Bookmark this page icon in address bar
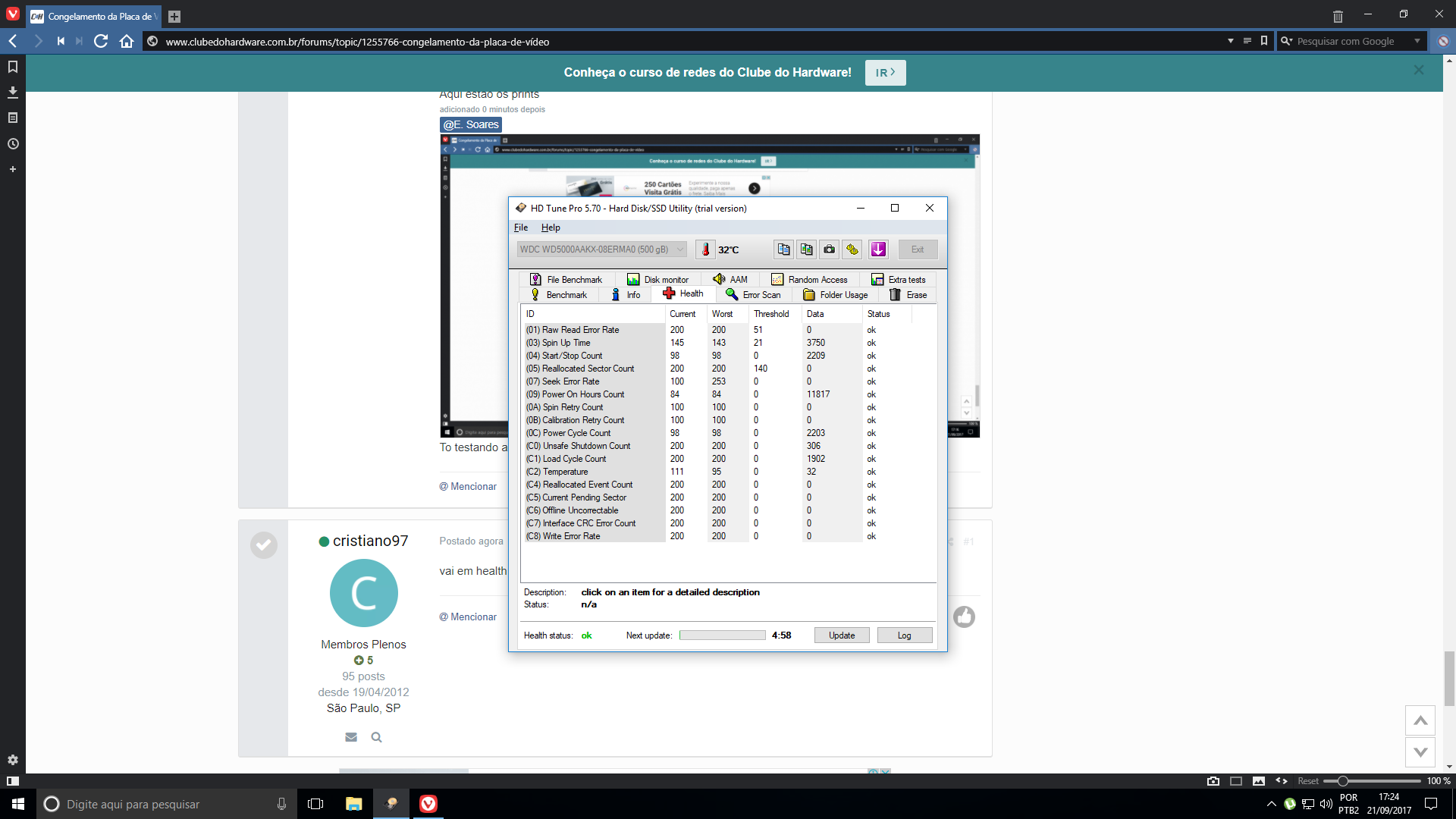The image size is (1456, 819). 1264,41
